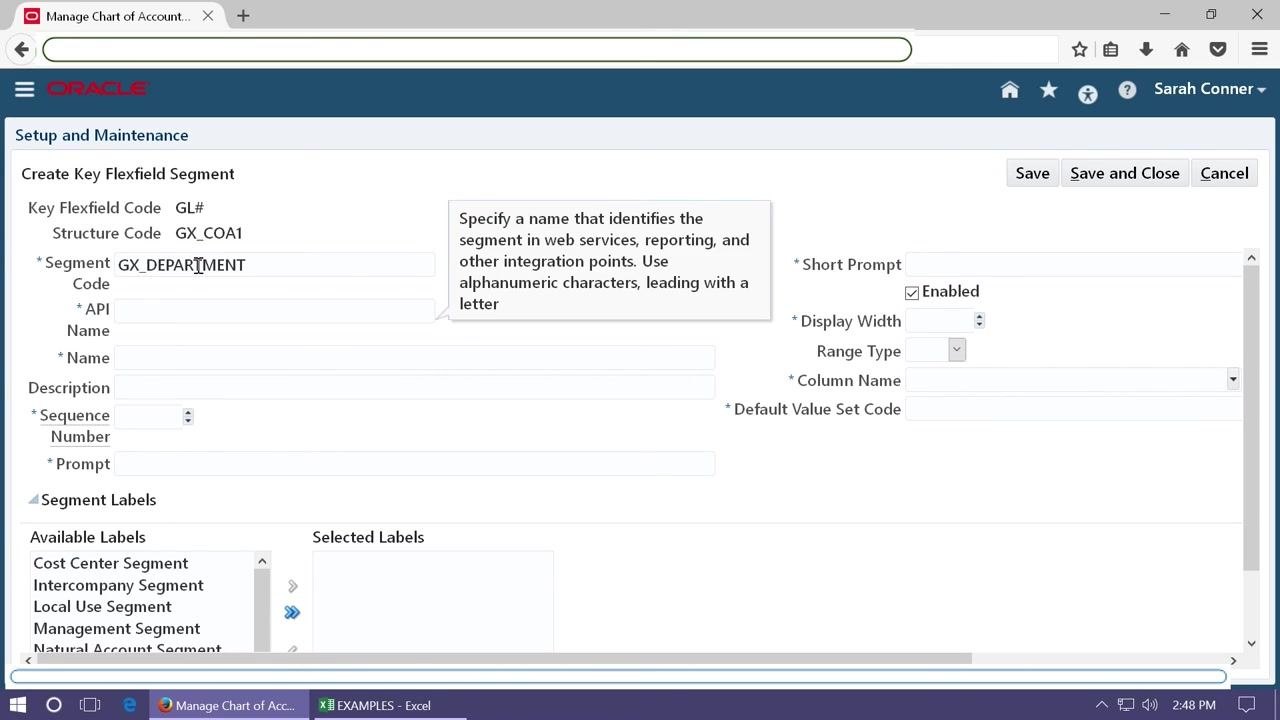Open Sarah Conner user menu
This screenshot has width=1280, height=720.
point(1210,89)
